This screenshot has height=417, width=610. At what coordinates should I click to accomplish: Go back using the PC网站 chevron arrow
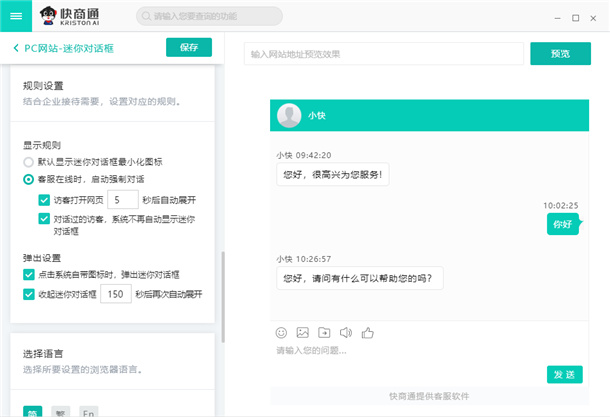(x=16, y=49)
